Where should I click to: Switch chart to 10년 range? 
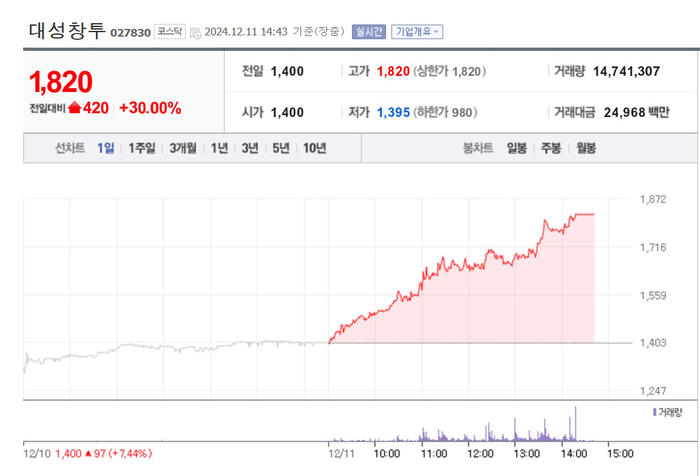pos(314,148)
